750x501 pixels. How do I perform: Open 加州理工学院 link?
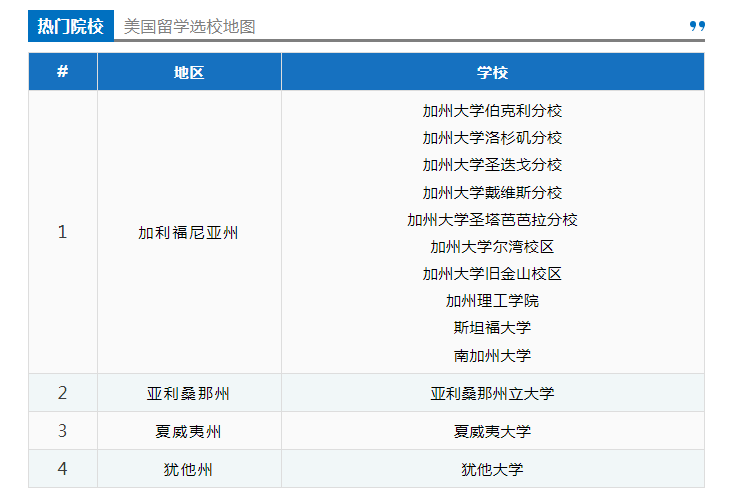492,301
